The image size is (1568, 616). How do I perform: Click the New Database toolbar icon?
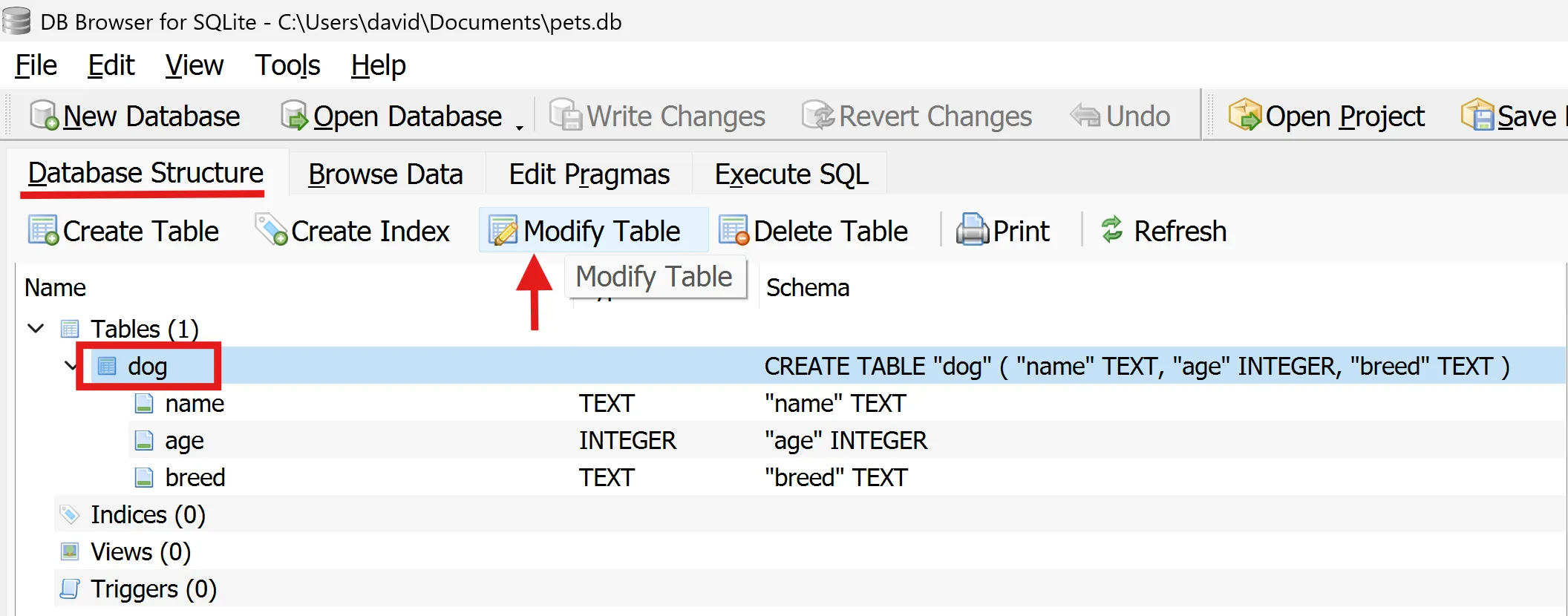pyautogui.click(x=44, y=116)
